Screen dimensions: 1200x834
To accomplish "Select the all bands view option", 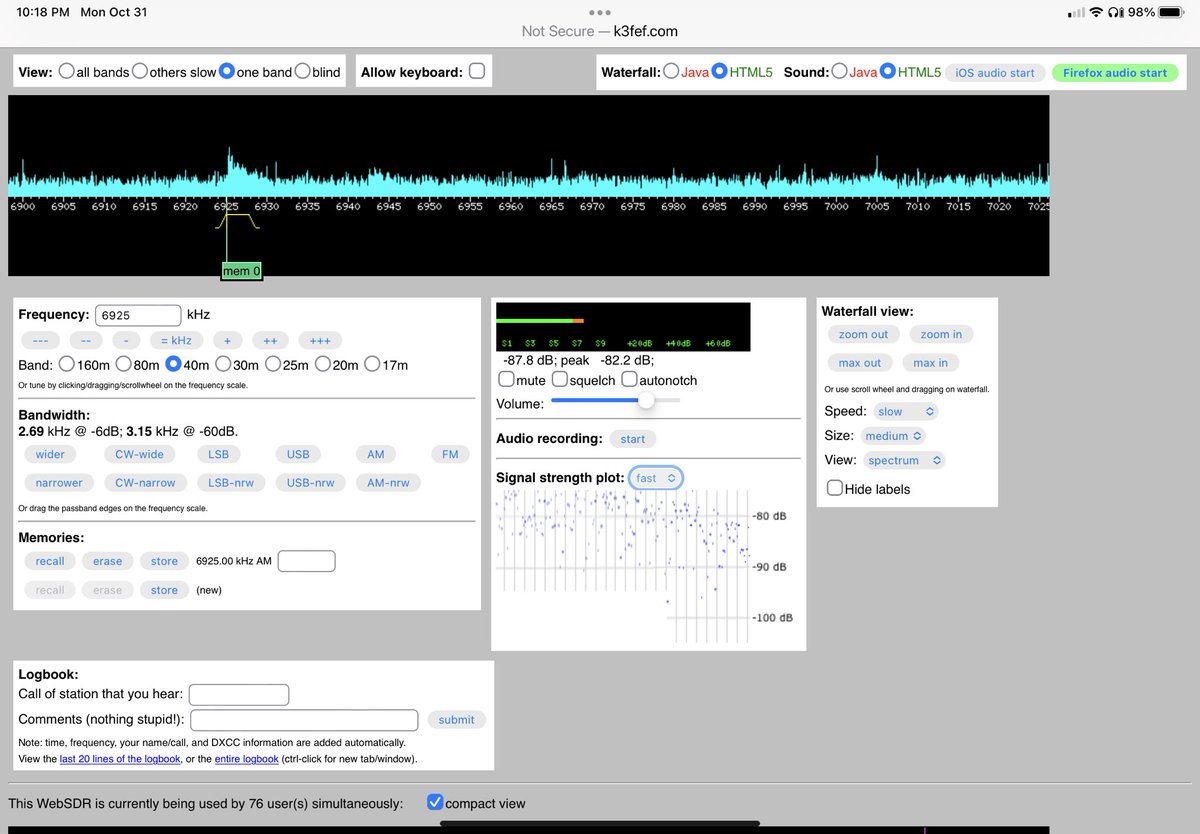I will [x=67, y=71].
